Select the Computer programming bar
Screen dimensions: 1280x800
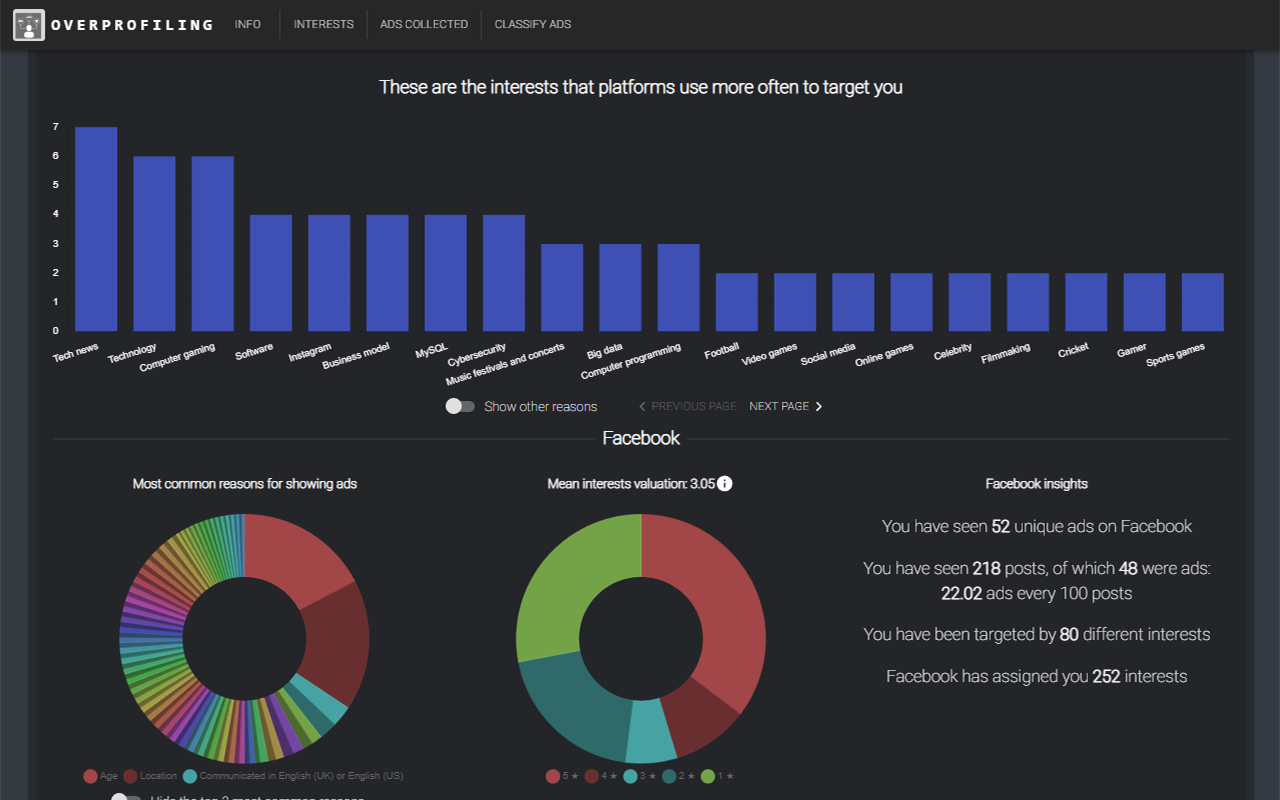pyautogui.click(x=679, y=288)
